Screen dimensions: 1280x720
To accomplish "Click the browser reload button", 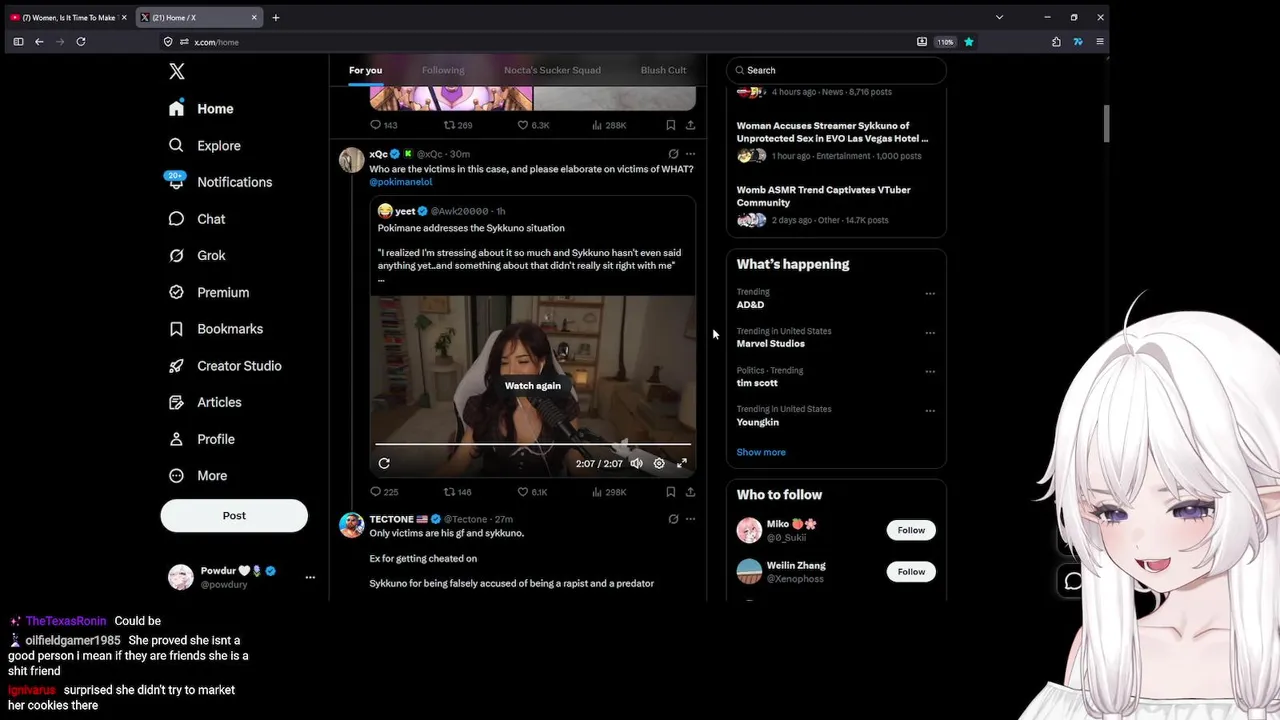I will tap(81, 42).
